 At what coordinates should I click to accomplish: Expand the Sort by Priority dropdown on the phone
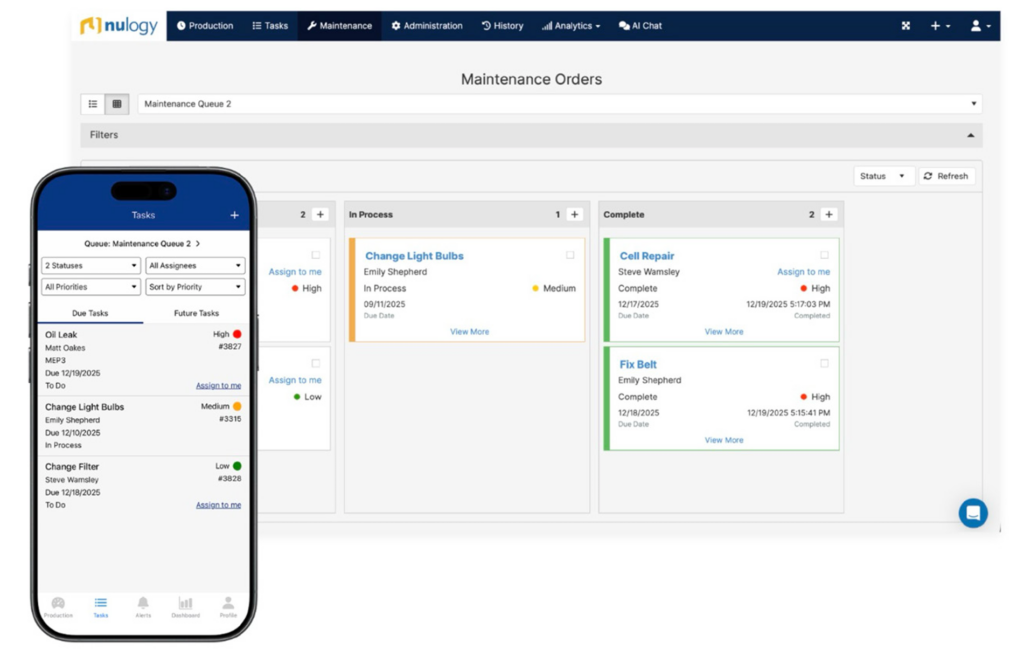194,287
